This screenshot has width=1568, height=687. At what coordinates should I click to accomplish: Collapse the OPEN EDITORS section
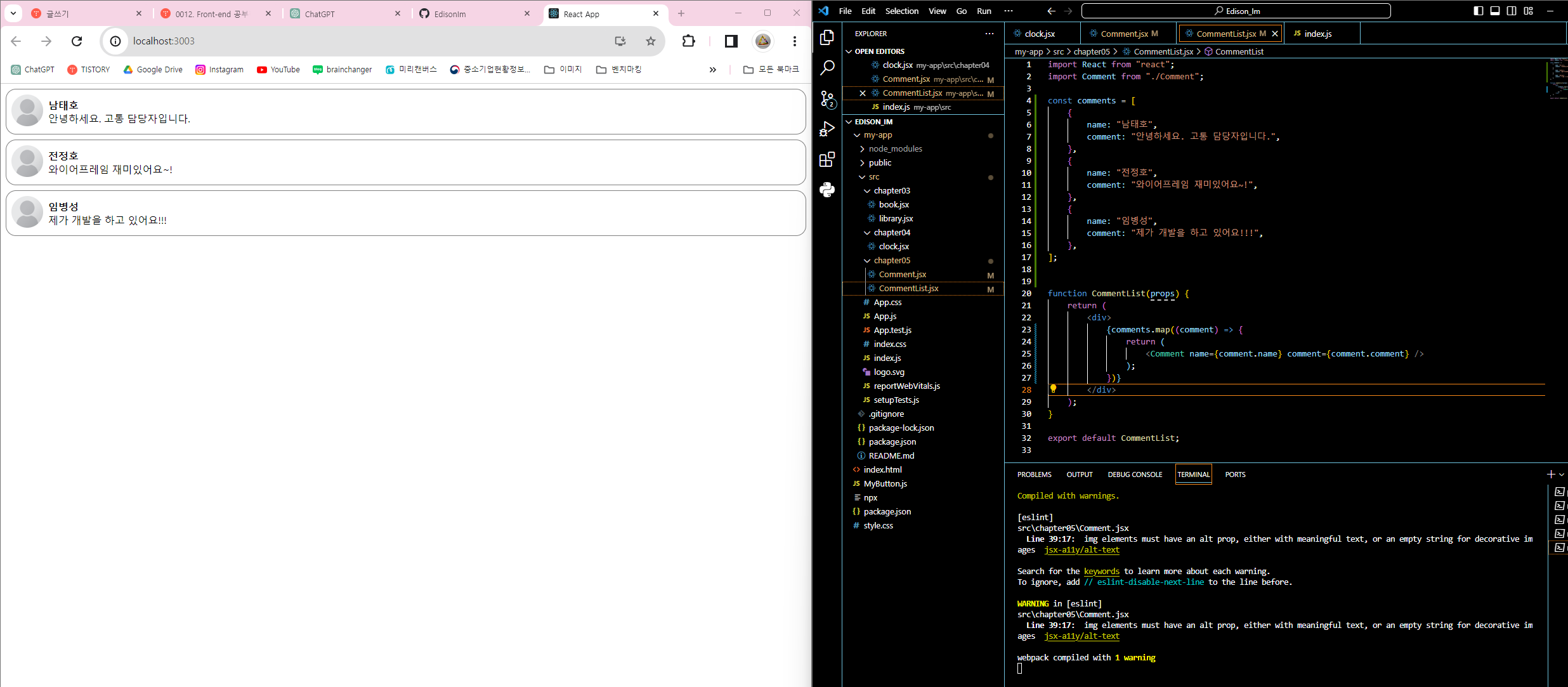(x=879, y=51)
